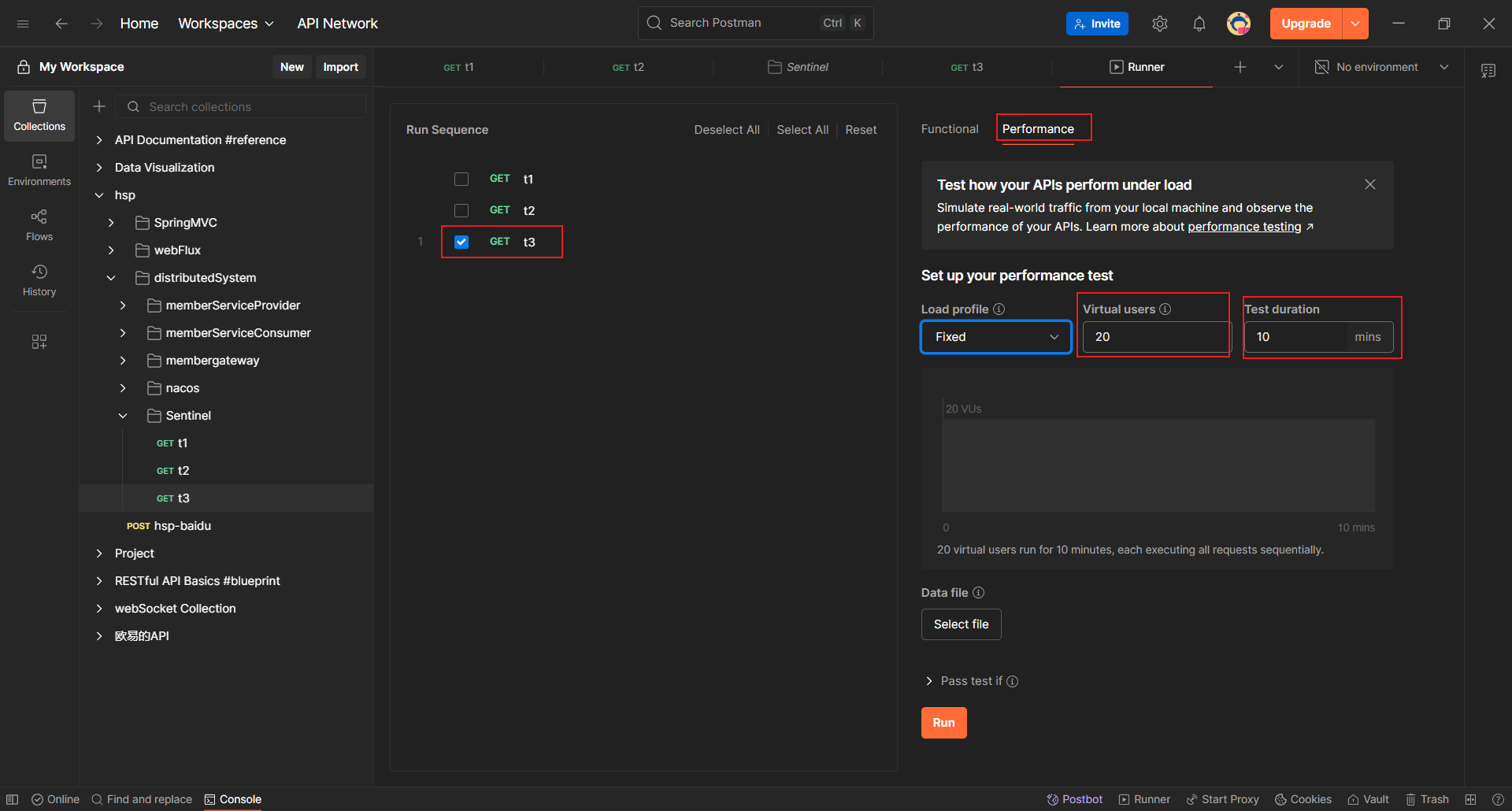Viewport: 1512px width, 811px height.
Task: Check the GET t2 request checkbox
Action: (461, 210)
